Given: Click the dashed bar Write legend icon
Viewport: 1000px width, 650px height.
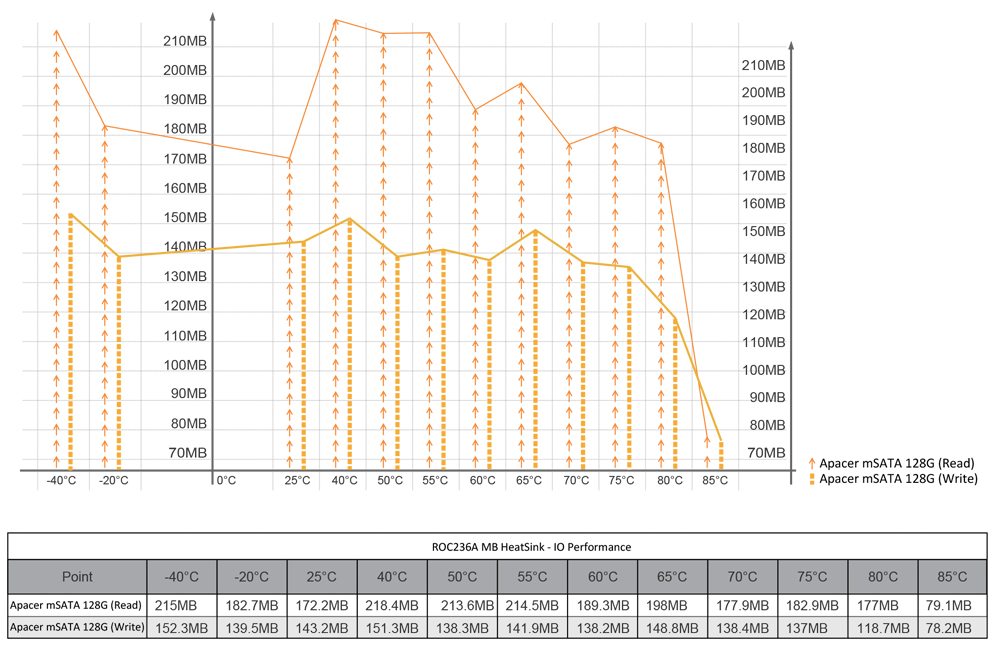Looking at the screenshot, I should point(811,479).
